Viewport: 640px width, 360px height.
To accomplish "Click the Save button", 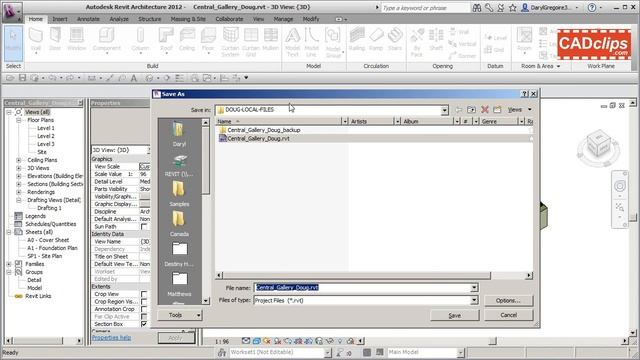I will [455, 315].
